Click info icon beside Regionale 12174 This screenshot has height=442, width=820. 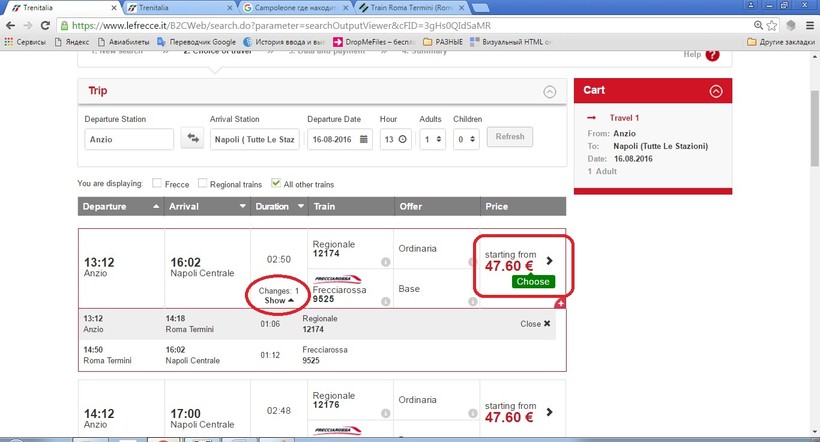point(385,262)
